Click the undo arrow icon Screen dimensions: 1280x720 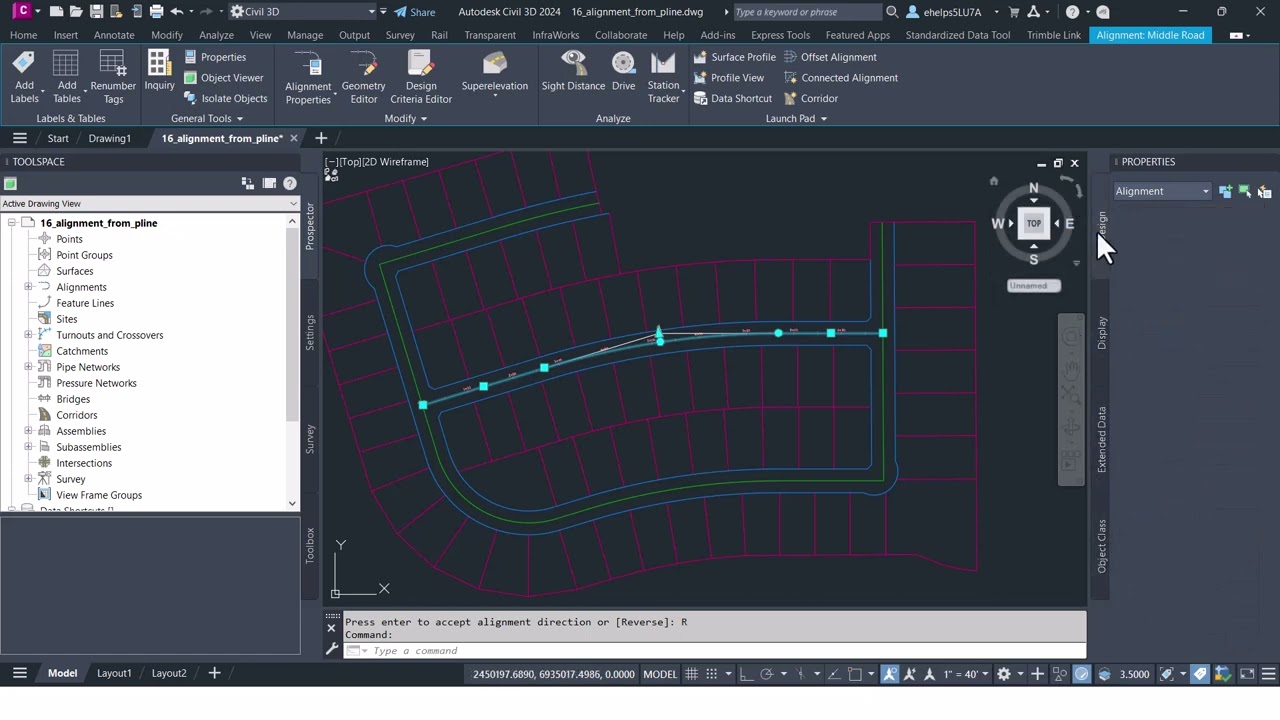[x=177, y=12]
